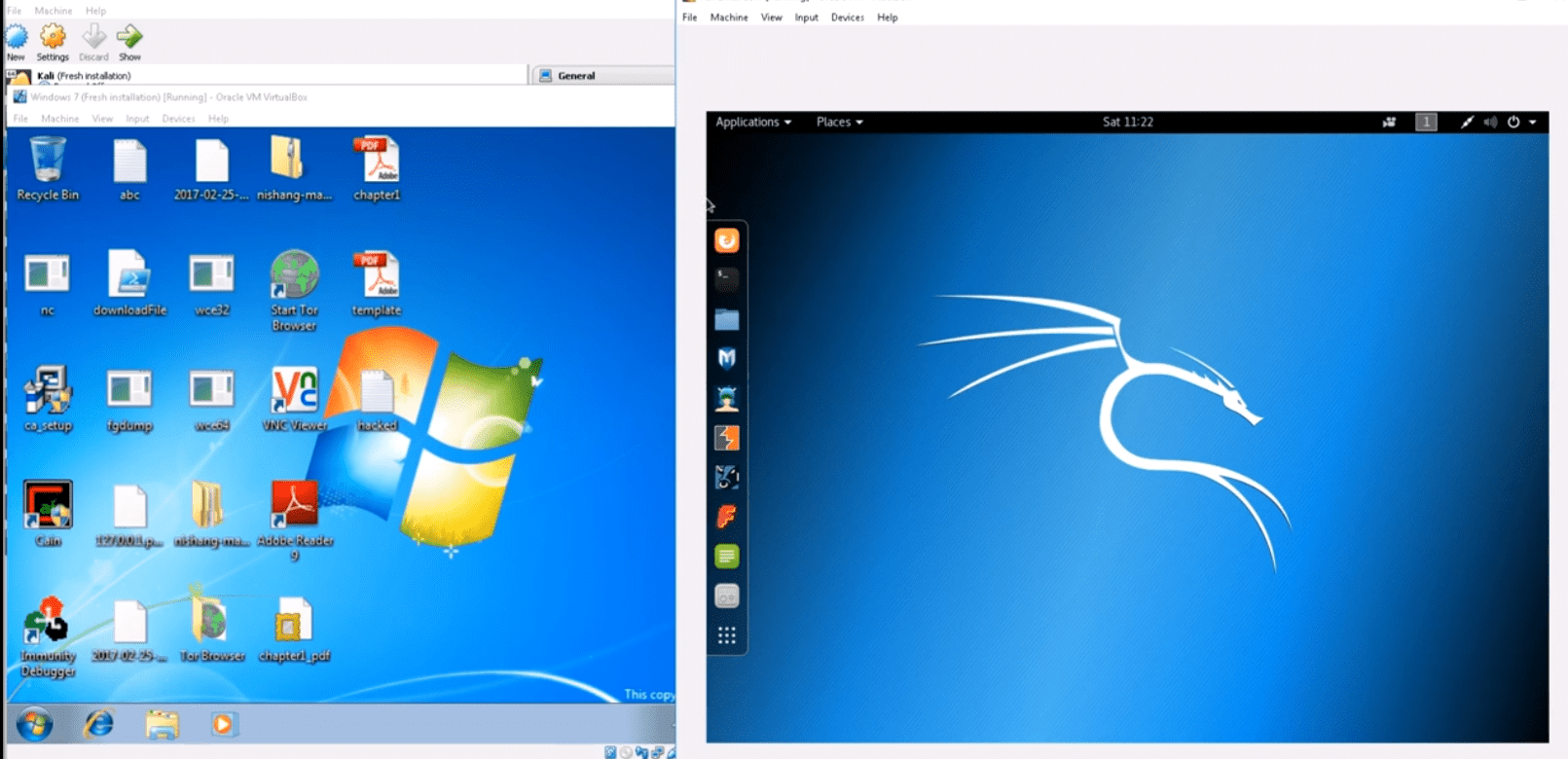
Task: Launch Armitage from the Kali dock
Action: tap(726, 398)
